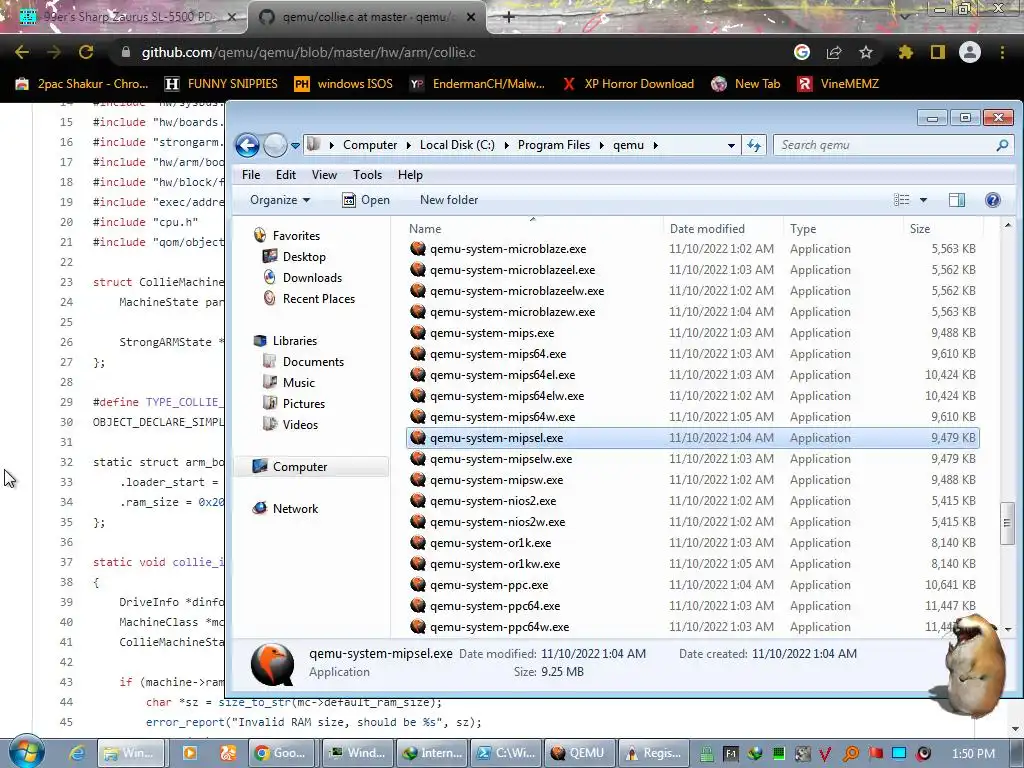This screenshot has height=768, width=1024.
Task: Open the VineMEMZ bookmark
Action: 839,84
